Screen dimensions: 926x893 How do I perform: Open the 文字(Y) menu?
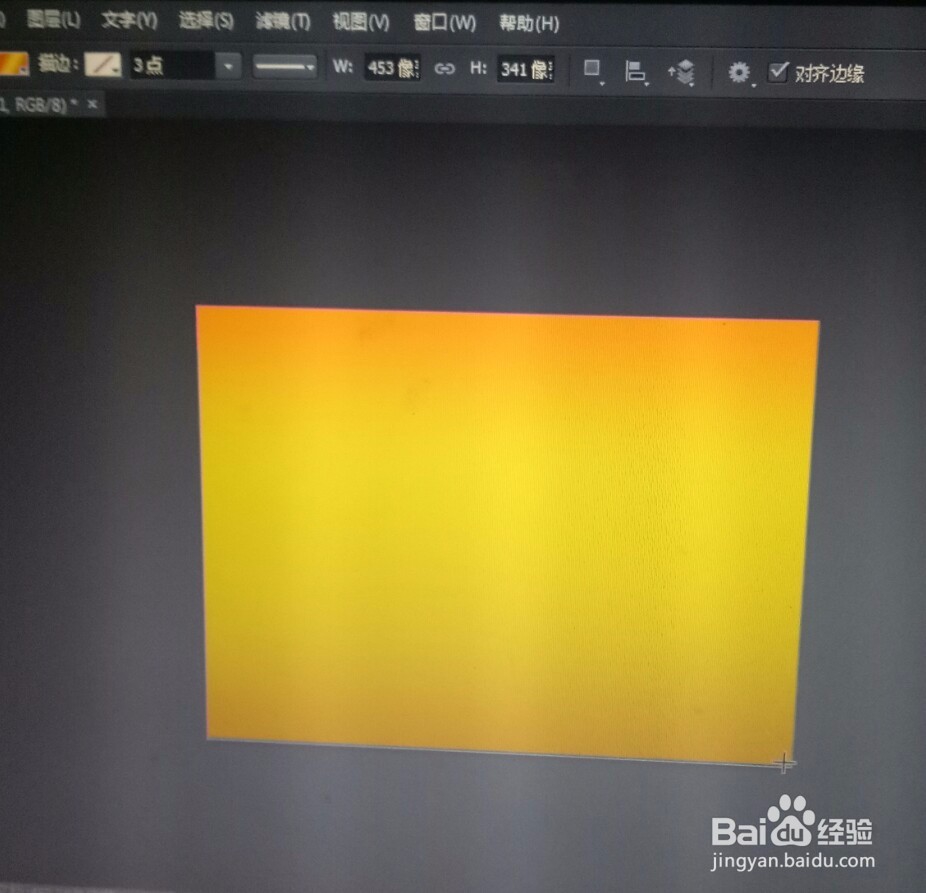(129, 20)
